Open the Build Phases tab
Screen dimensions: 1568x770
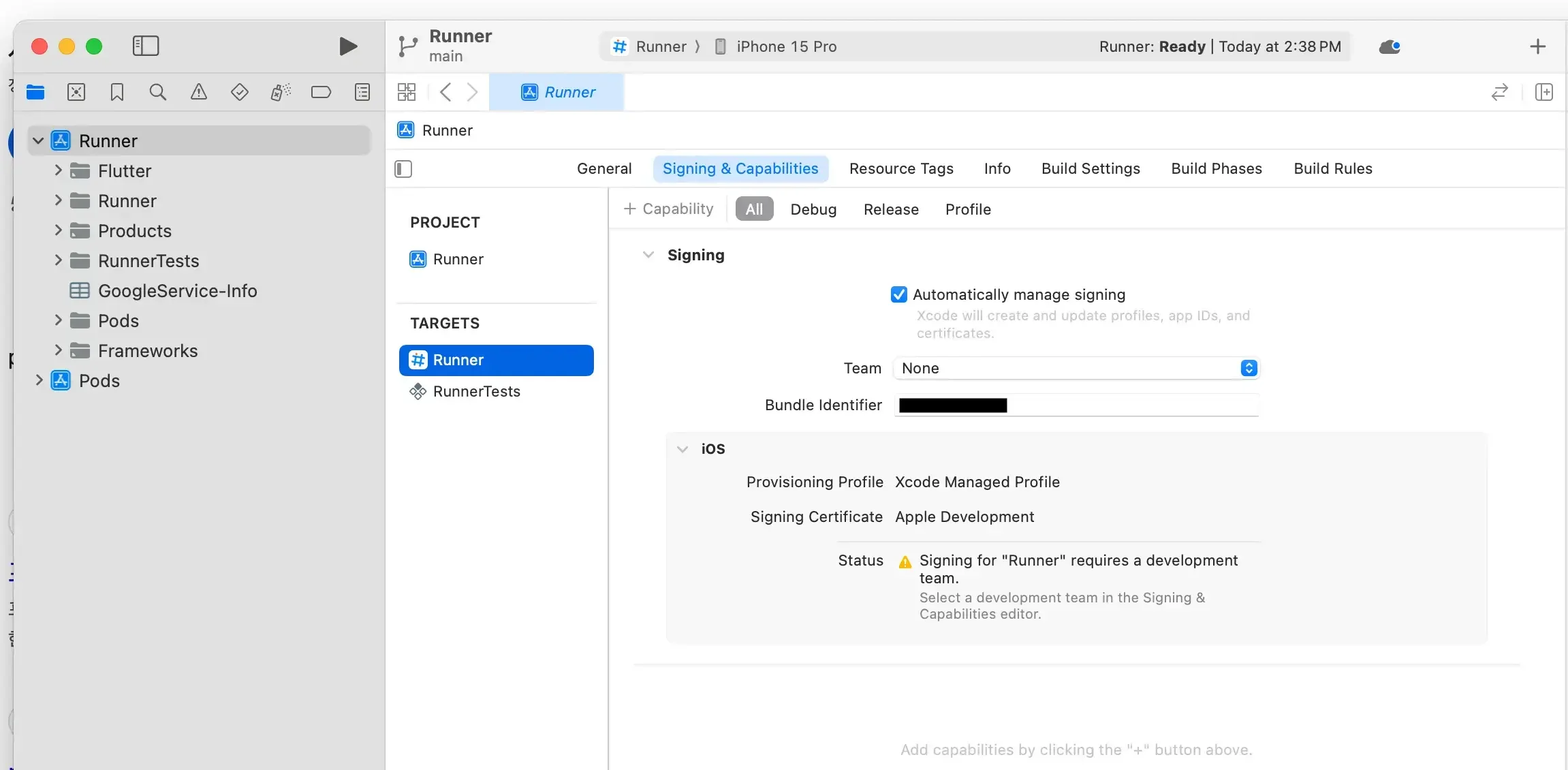click(1217, 169)
